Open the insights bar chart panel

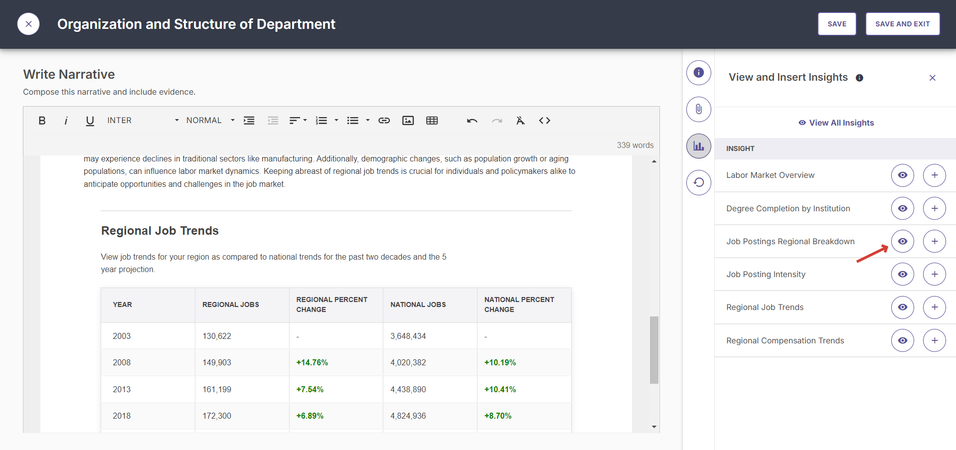coord(699,146)
